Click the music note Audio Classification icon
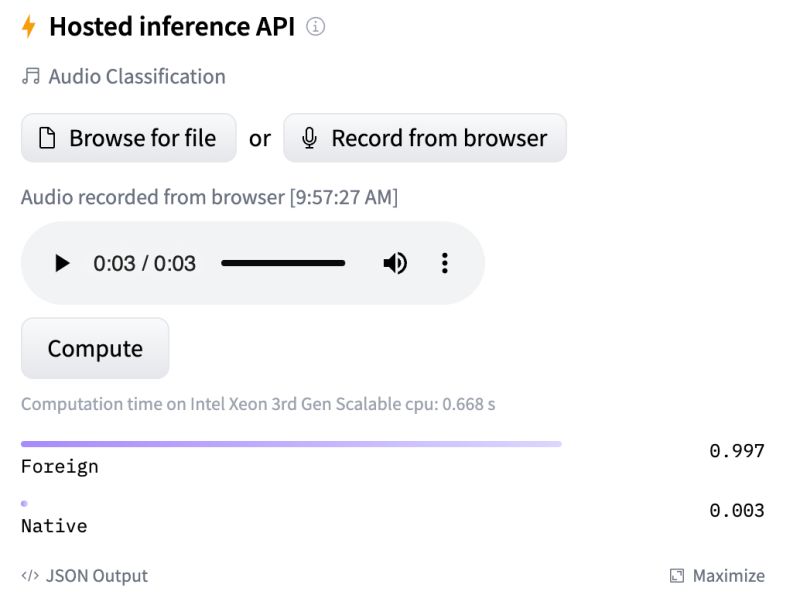 pos(31,77)
